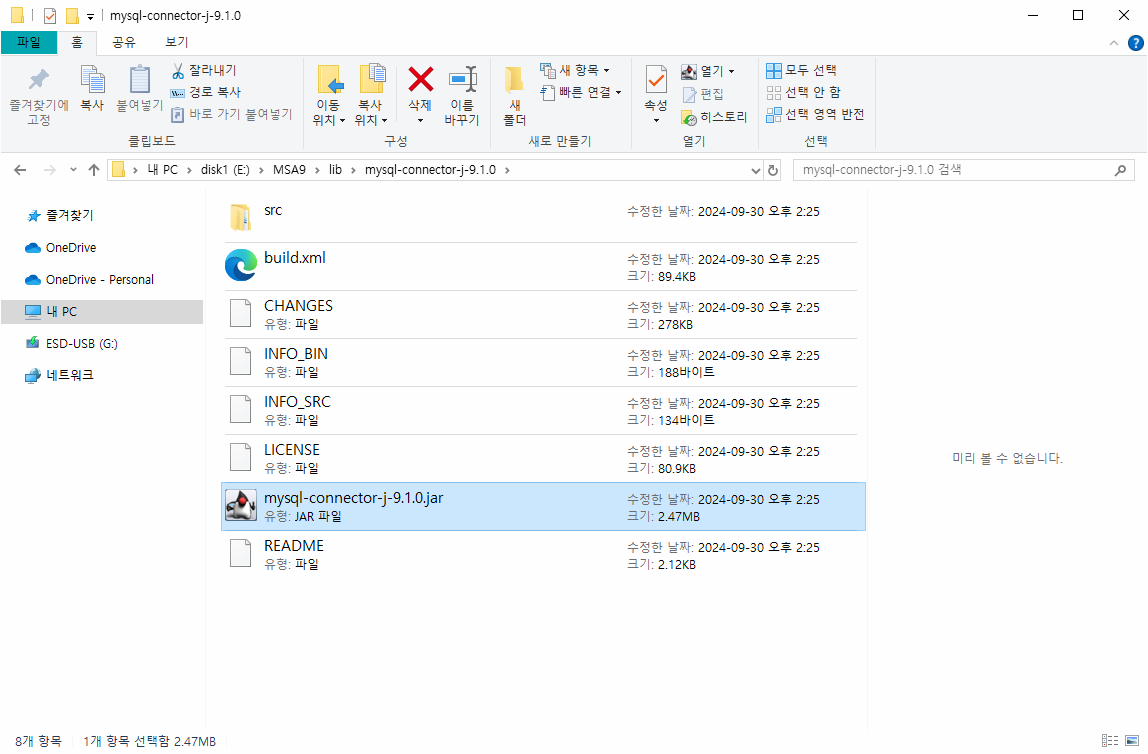The width and height of the screenshot is (1148, 754).
Task: Click the Paste (붙여넣기) ribbon icon
Action: click(139, 81)
